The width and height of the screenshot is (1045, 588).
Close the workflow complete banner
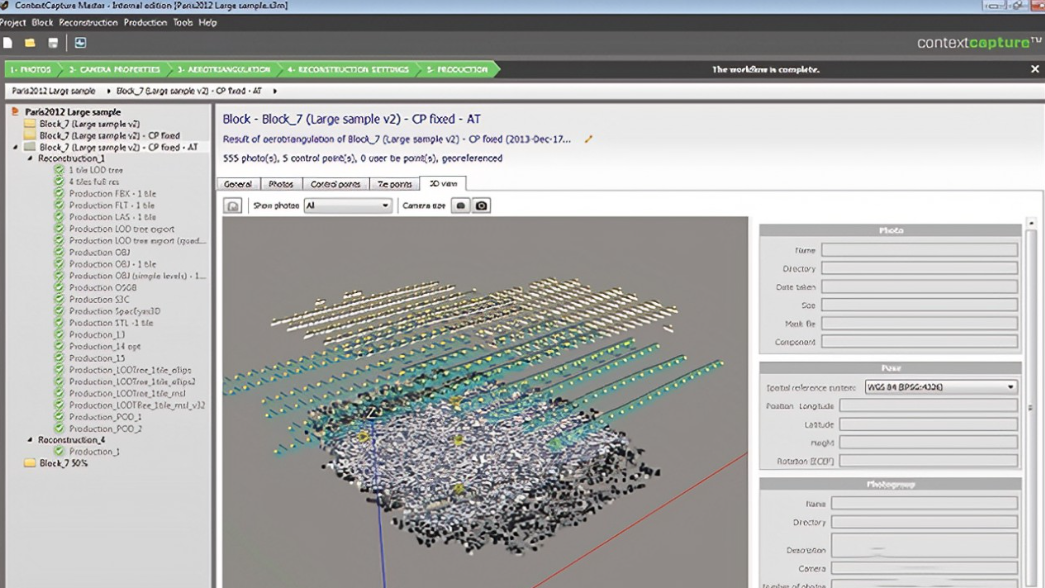tap(1034, 69)
